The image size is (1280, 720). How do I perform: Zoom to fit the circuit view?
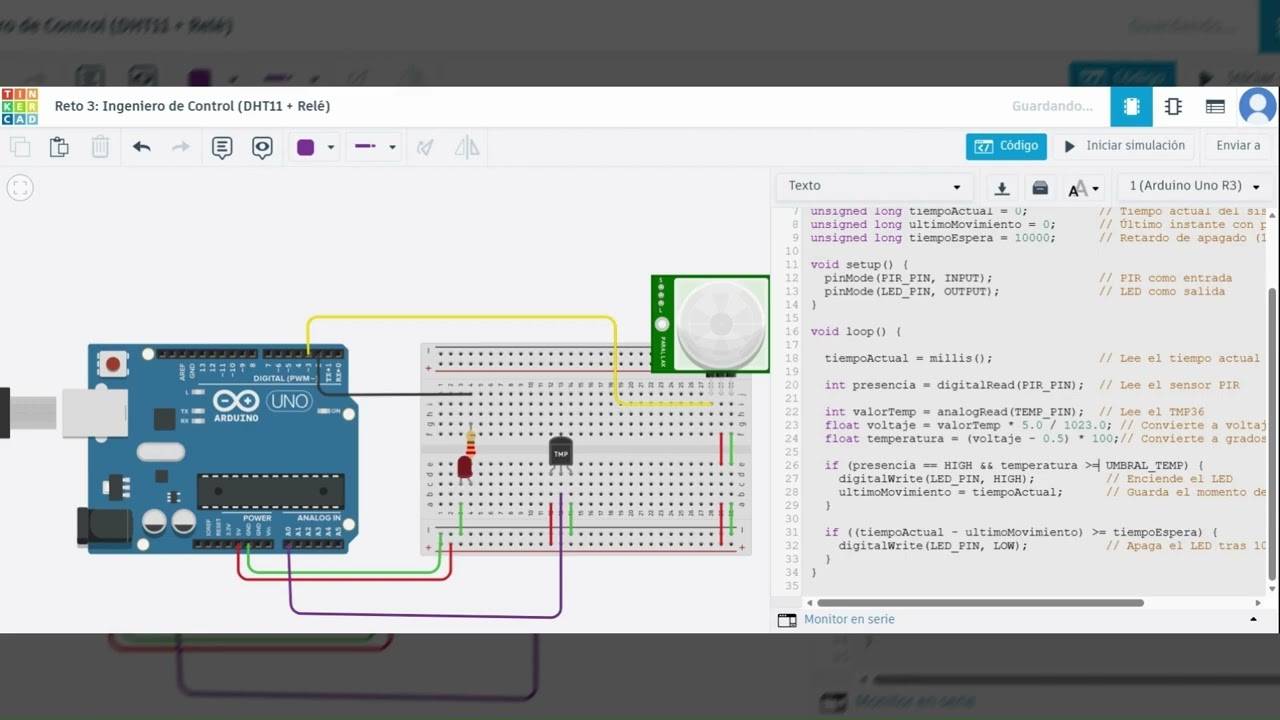[20, 187]
